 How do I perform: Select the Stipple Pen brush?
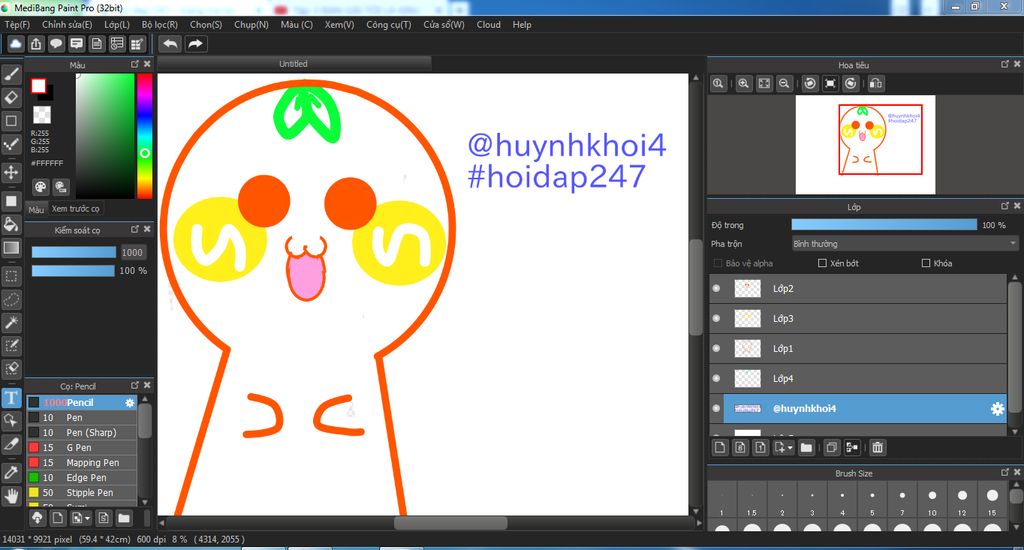[x=82, y=493]
